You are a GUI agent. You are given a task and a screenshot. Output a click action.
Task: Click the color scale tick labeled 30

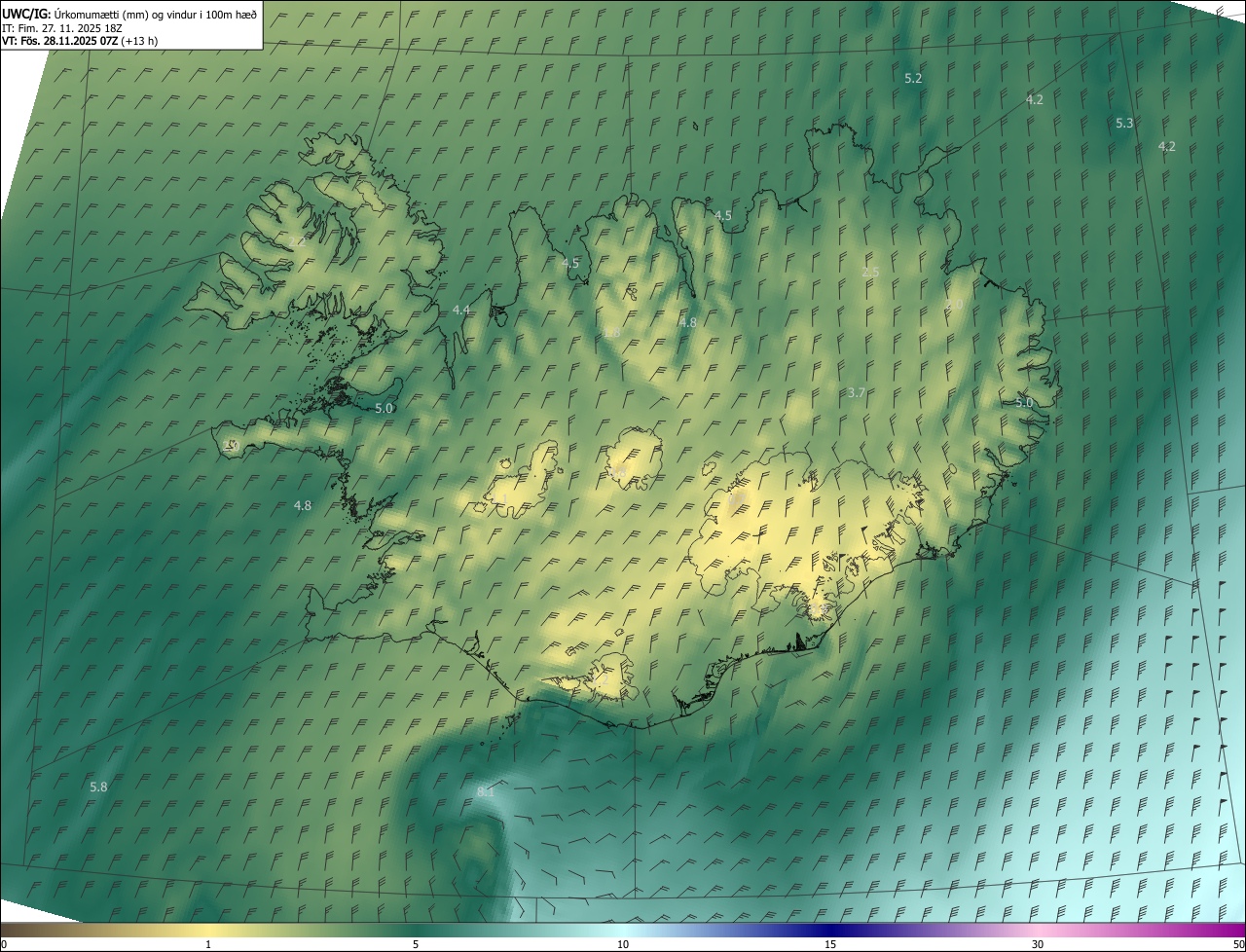(x=1038, y=944)
